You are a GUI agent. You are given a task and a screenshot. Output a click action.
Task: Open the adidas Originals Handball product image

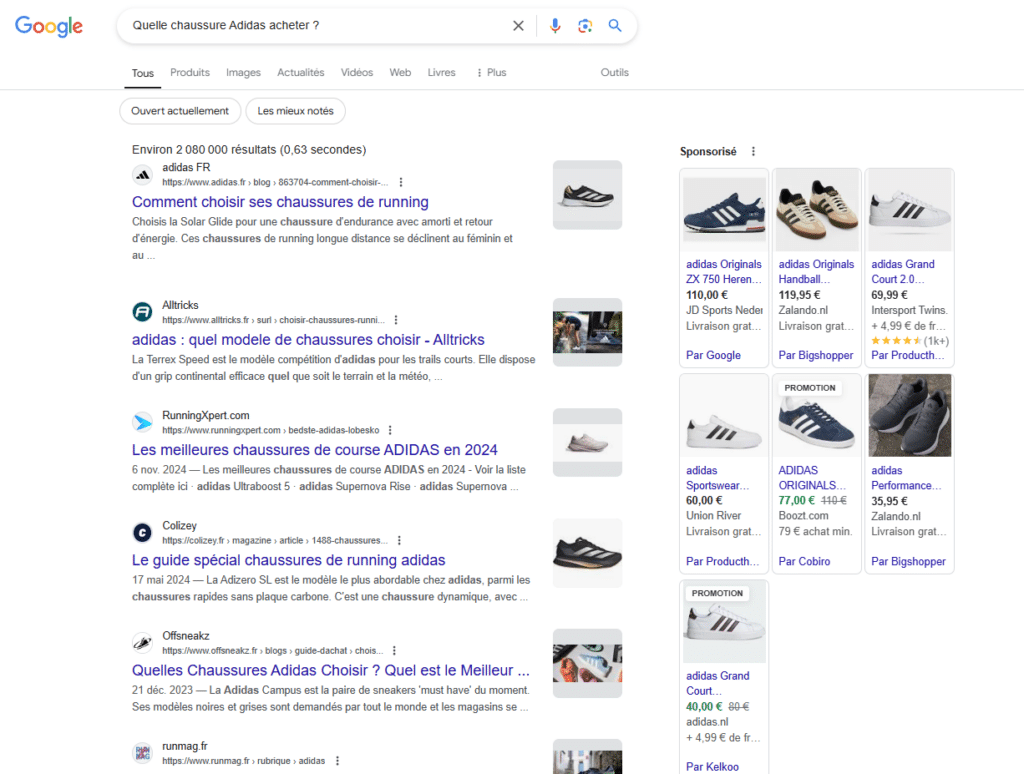(x=817, y=210)
